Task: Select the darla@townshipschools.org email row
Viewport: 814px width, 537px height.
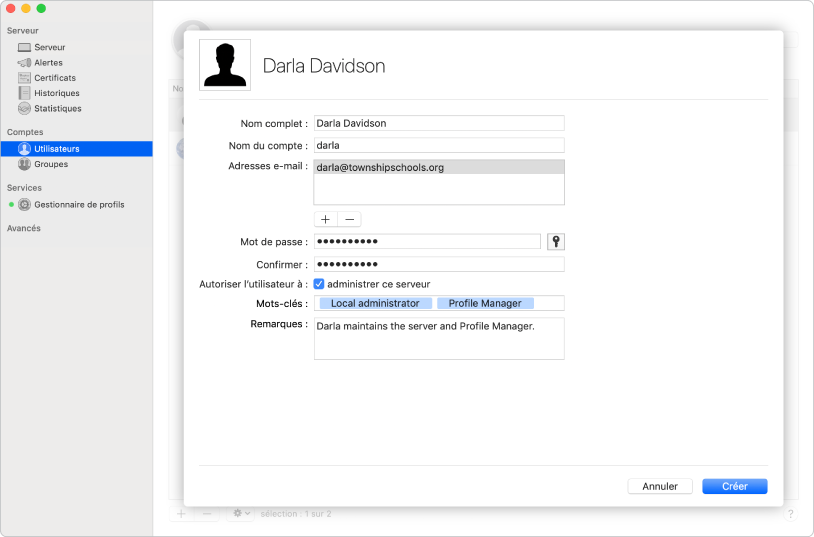Action: (439, 167)
